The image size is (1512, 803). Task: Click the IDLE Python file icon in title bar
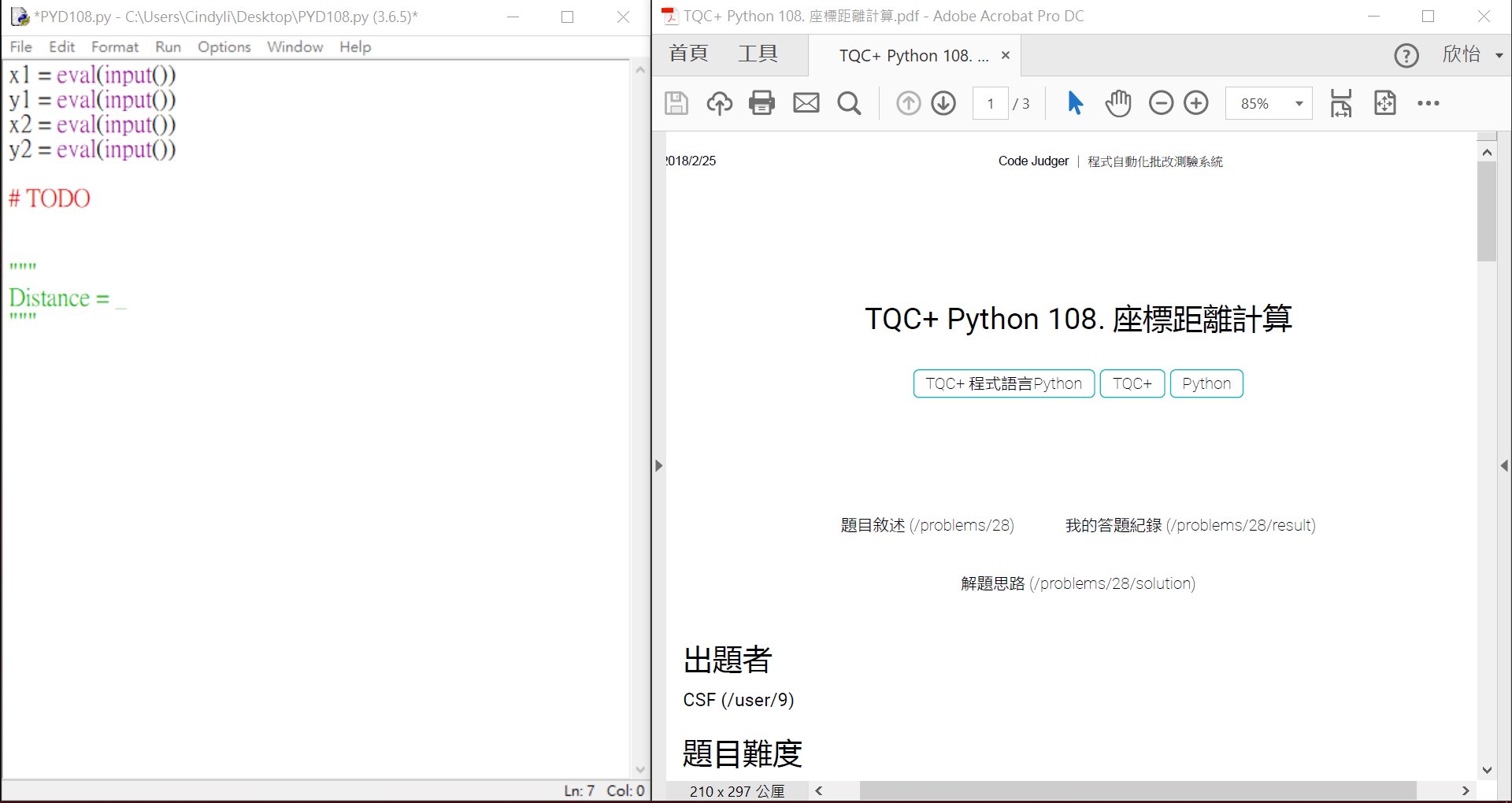[19, 17]
